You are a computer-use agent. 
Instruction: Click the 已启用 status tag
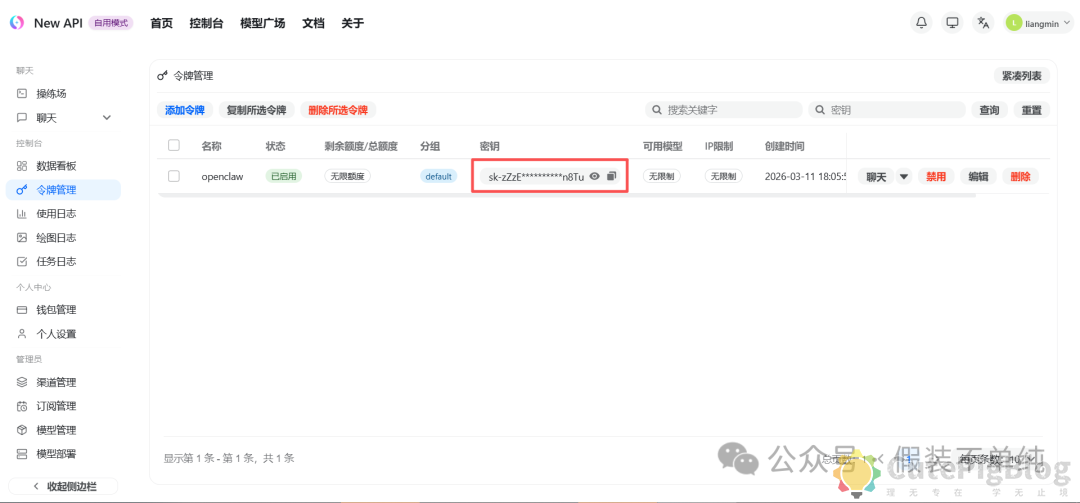284,176
